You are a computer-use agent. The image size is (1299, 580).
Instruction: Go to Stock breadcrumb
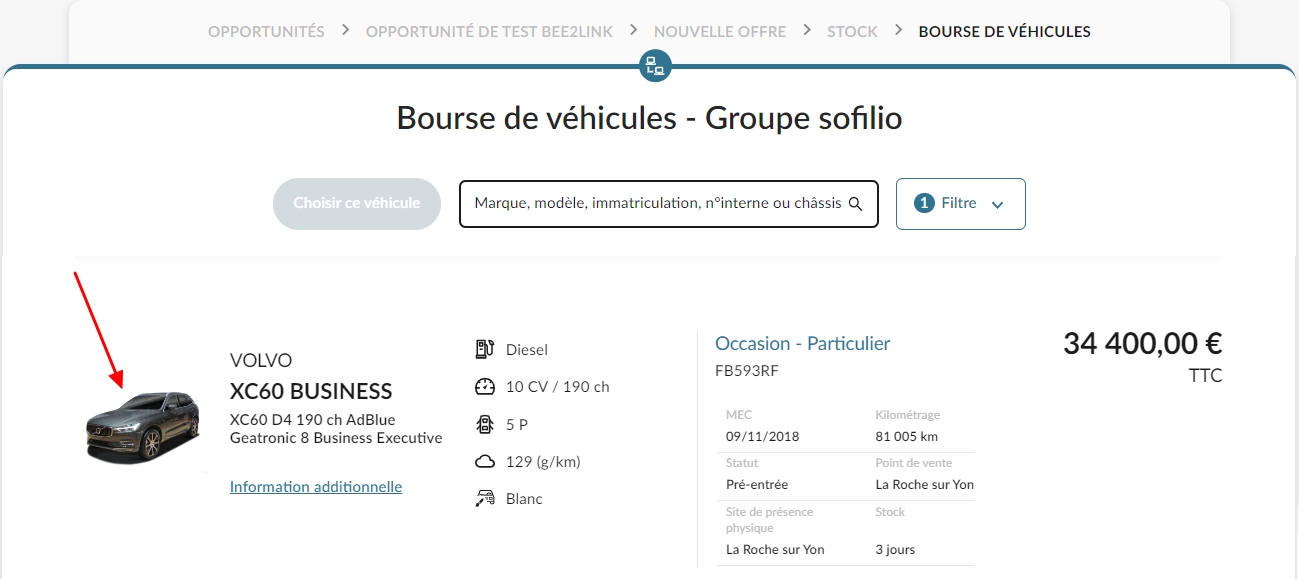point(852,32)
